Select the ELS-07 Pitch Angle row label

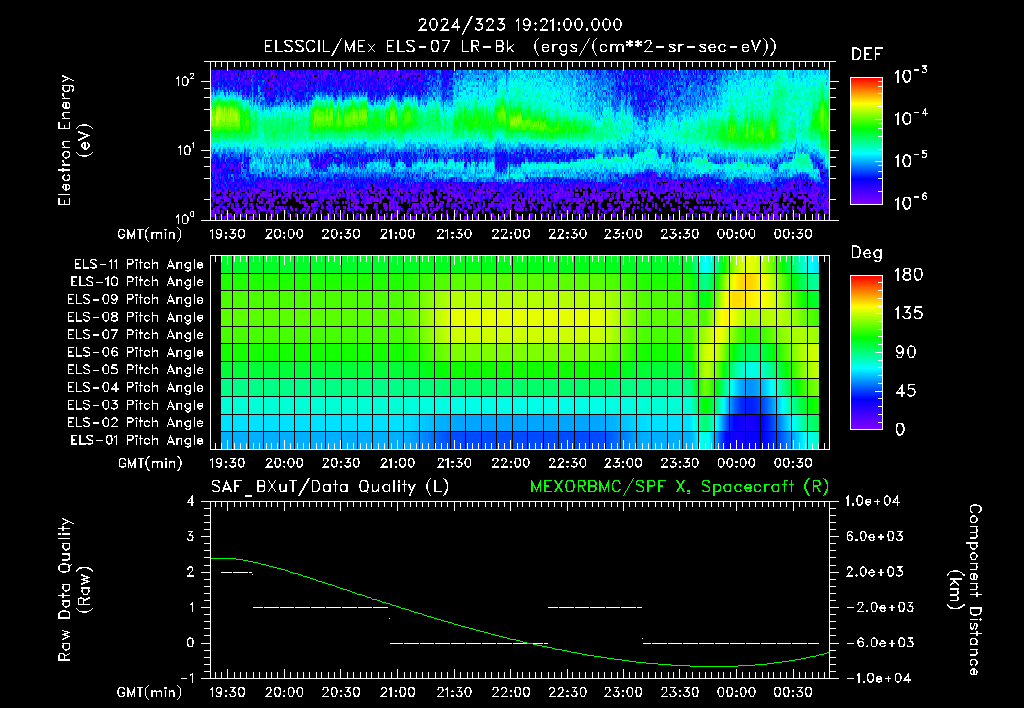click(135, 334)
